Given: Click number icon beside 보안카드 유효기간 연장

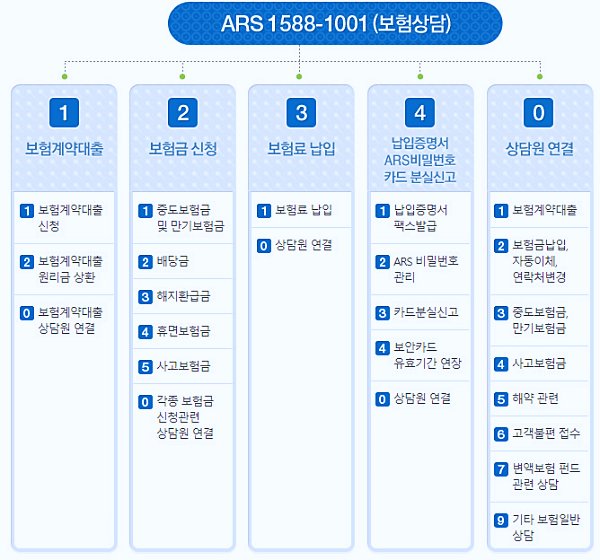Looking at the screenshot, I should point(382,348).
